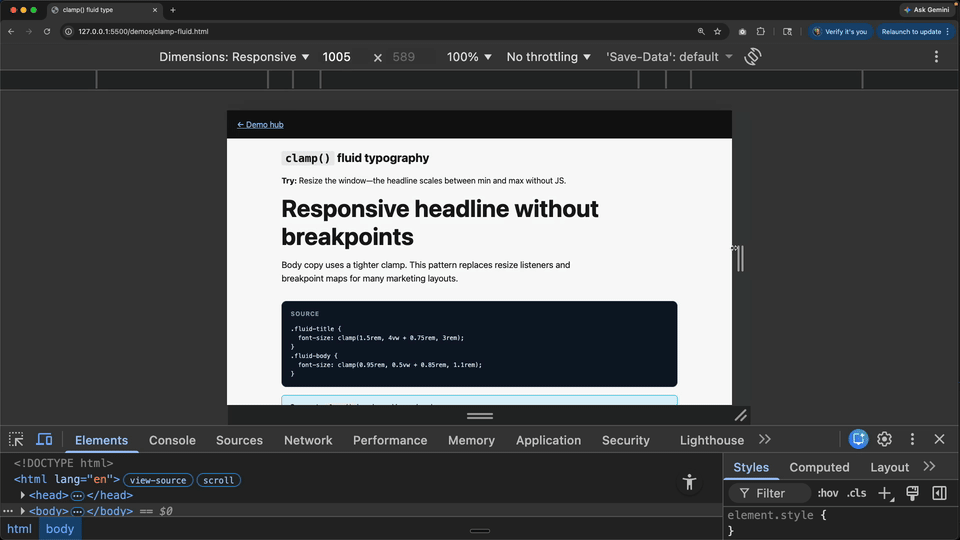
Task: Toggle the device toolbar icon
Action: [x=44, y=440]
